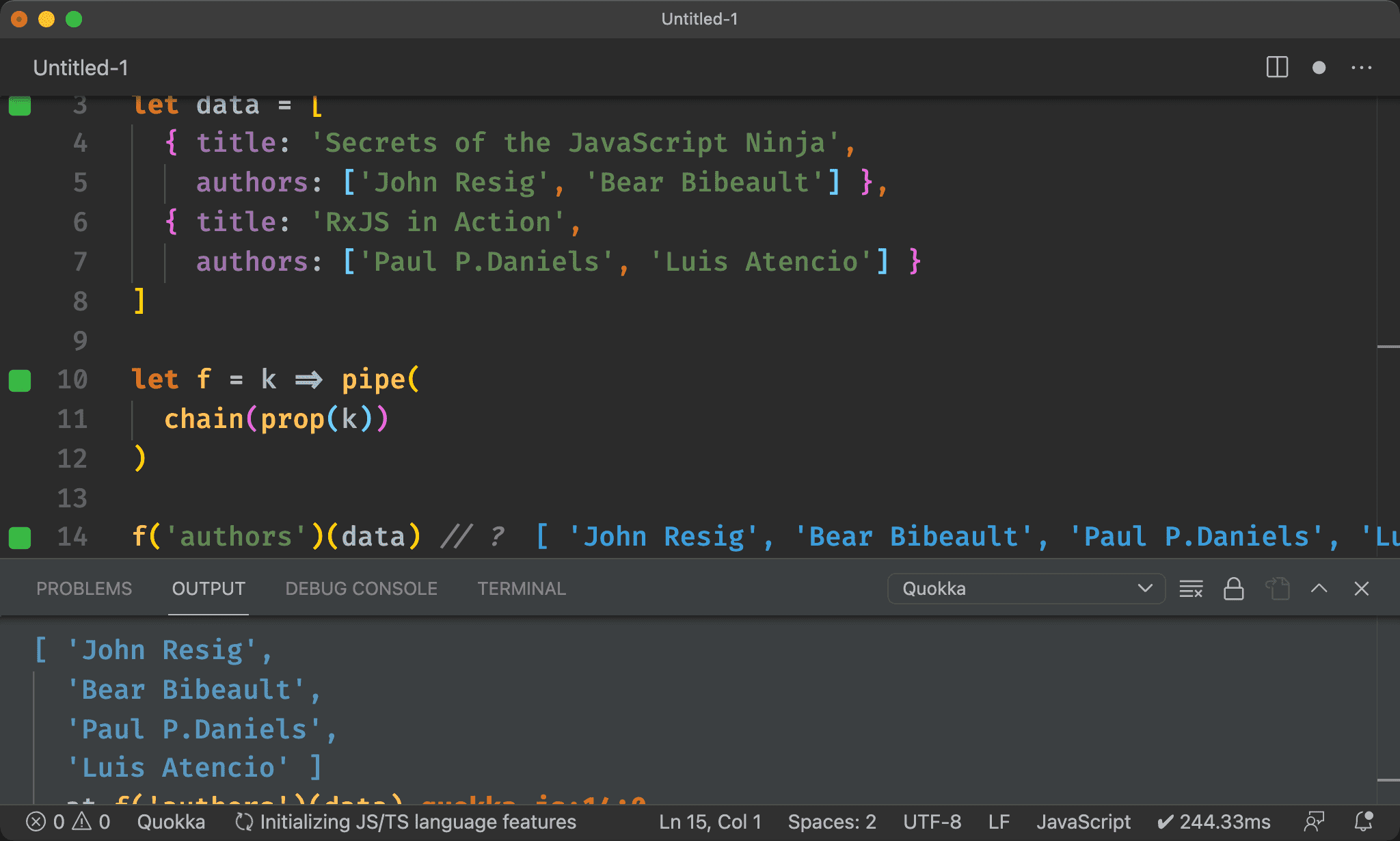
Task: Select the JavaScript language mode
Action: 1083,822
